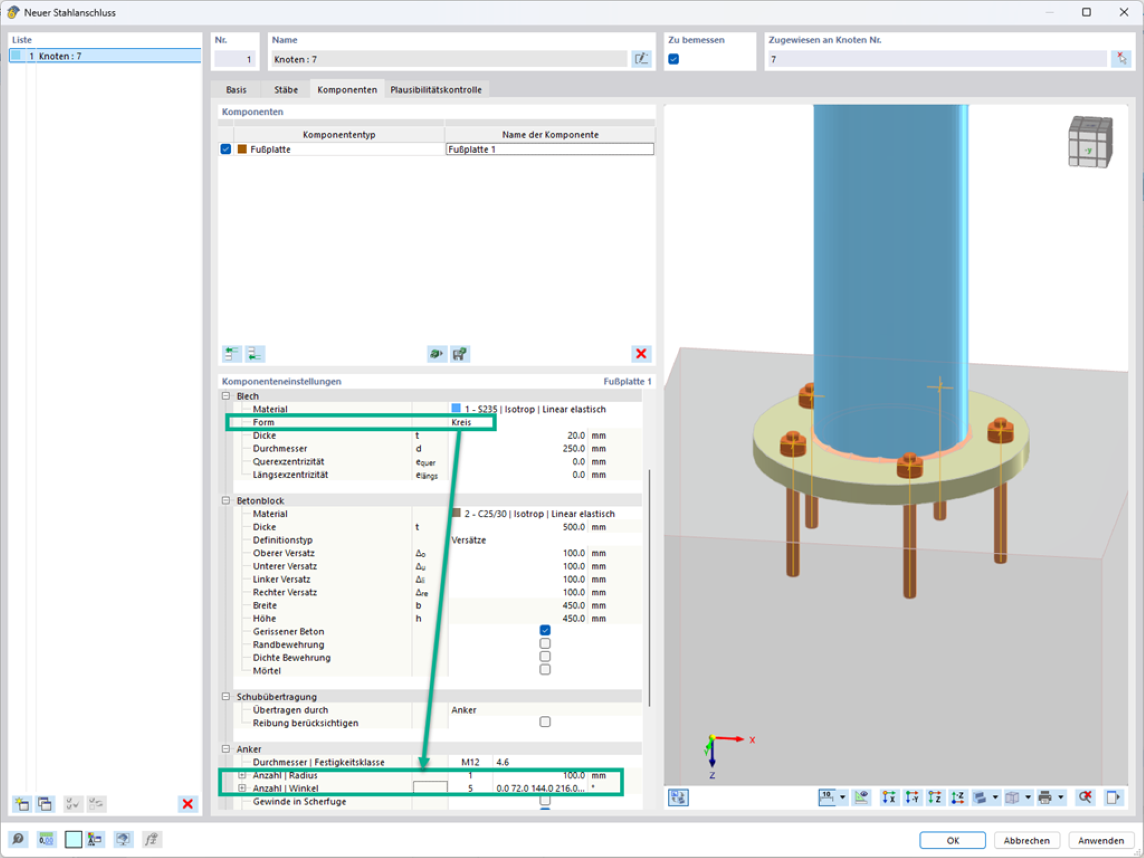The height and width of the screenshot is (858, 1144).
Task: Click the Name field containing Knoten : 7
Action: click(x=449, y=59)
